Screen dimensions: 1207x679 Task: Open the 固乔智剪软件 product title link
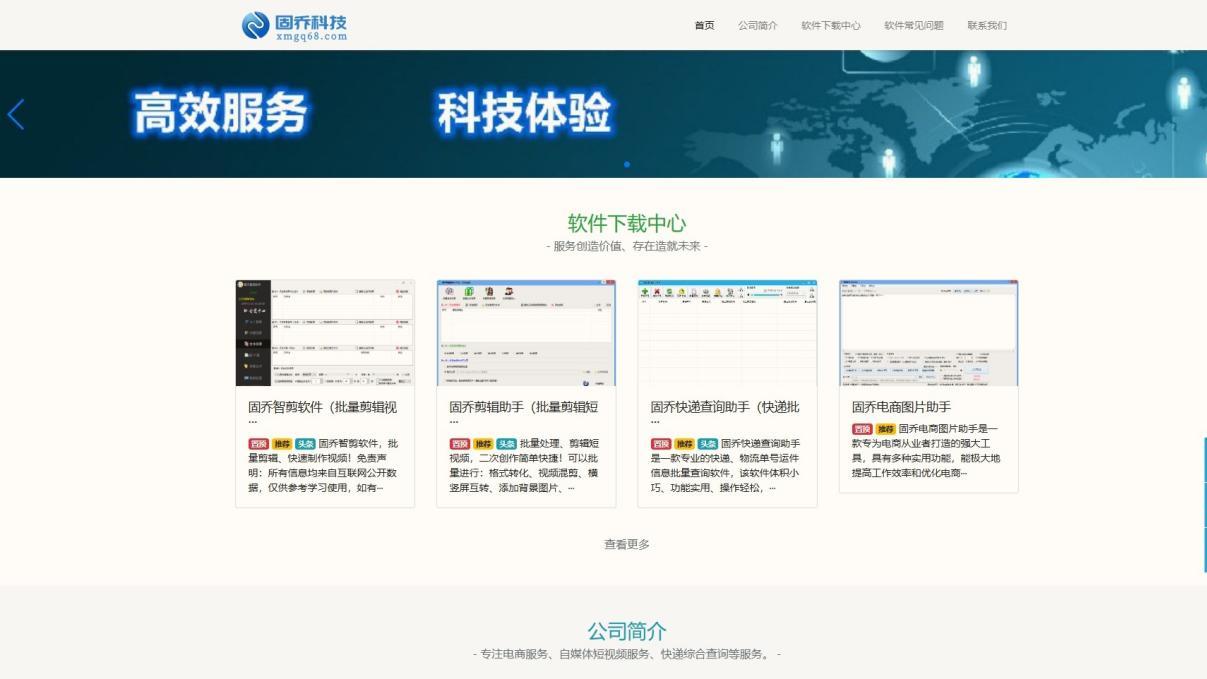click(x=322, y=406)
